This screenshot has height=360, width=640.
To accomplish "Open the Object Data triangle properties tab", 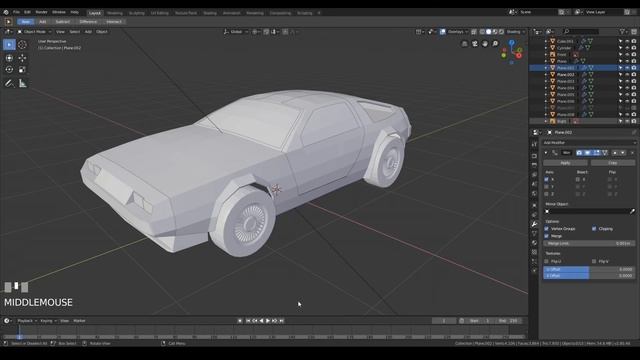I will (x=534, y=233).
